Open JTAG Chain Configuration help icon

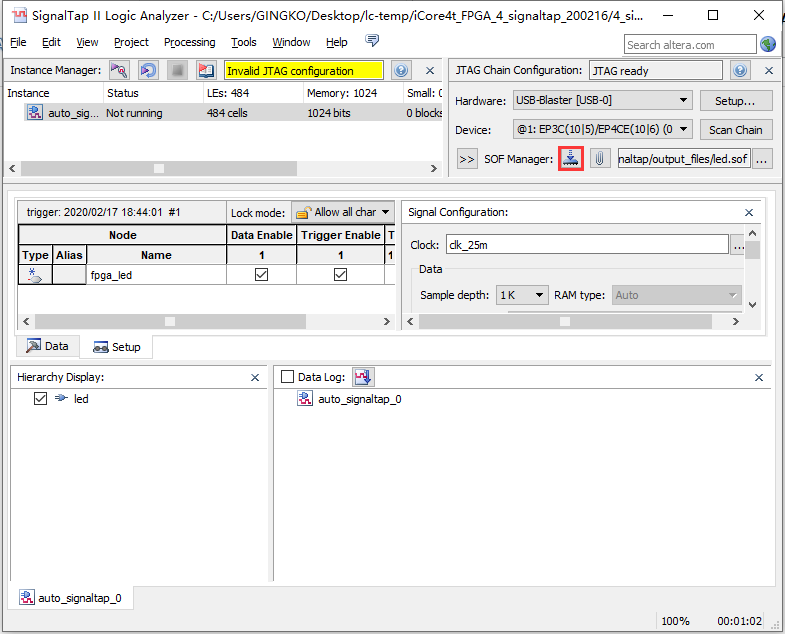coord(740,71)
